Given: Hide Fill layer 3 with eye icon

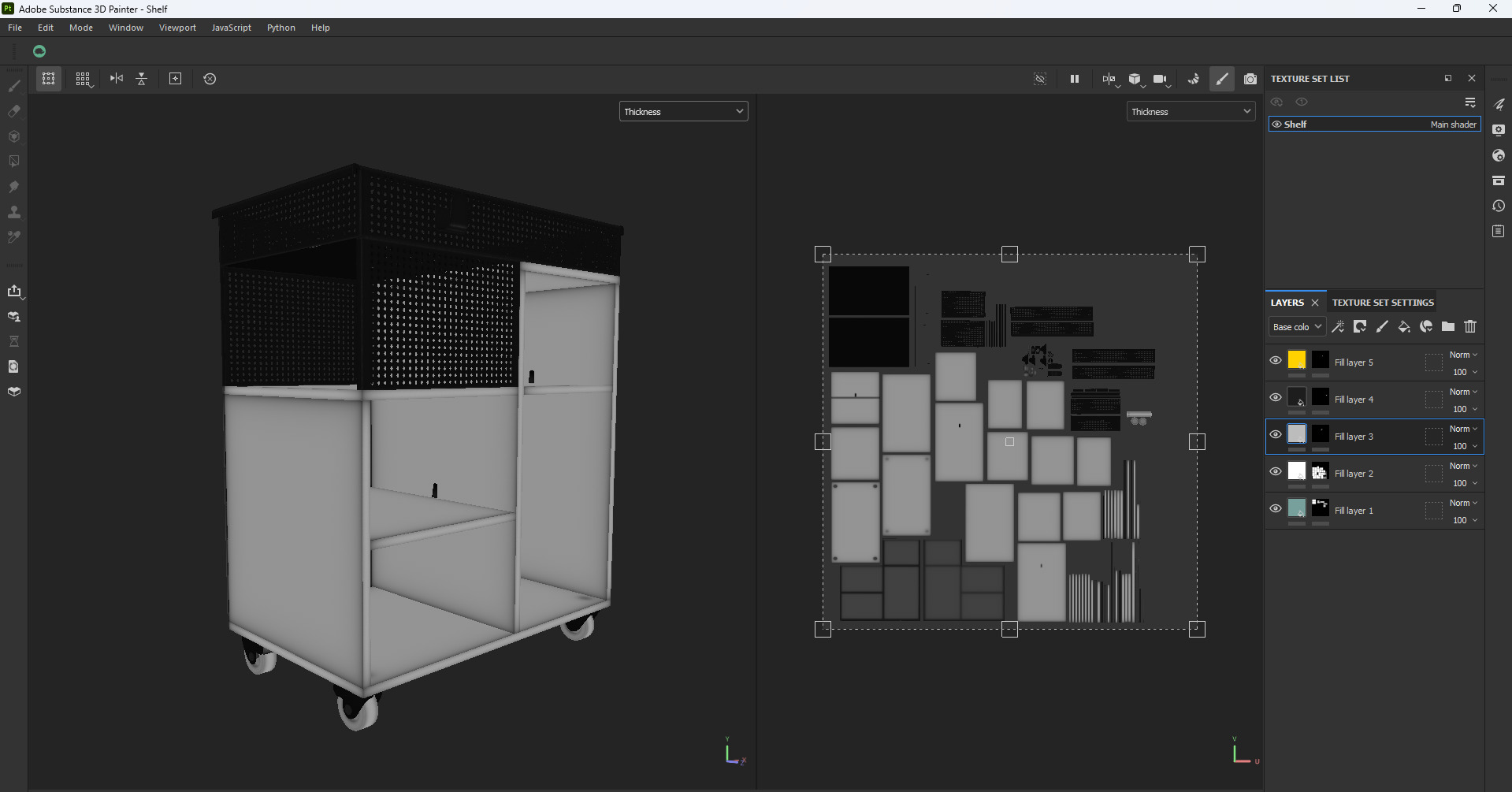Looking at the screenshot, I should pyautogui.click(x=1276, y=434).
